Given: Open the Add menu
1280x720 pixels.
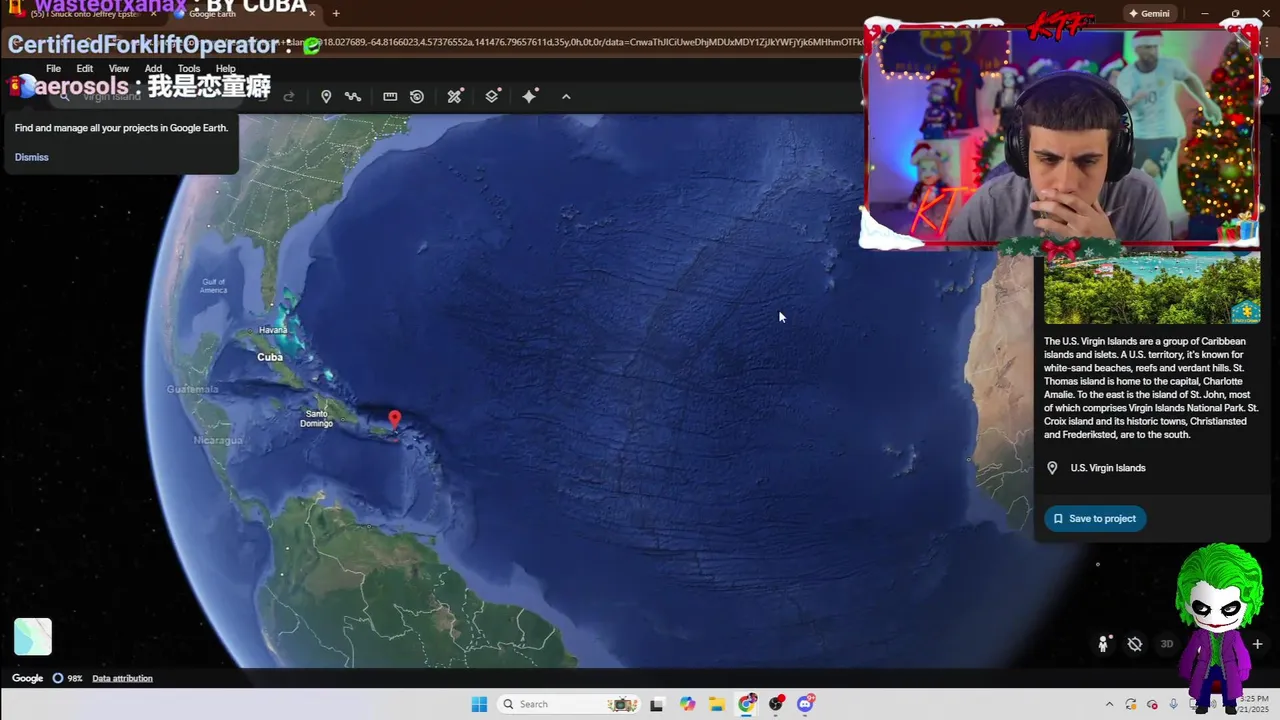Looking at the screenshot, I should tap(153, 69).
